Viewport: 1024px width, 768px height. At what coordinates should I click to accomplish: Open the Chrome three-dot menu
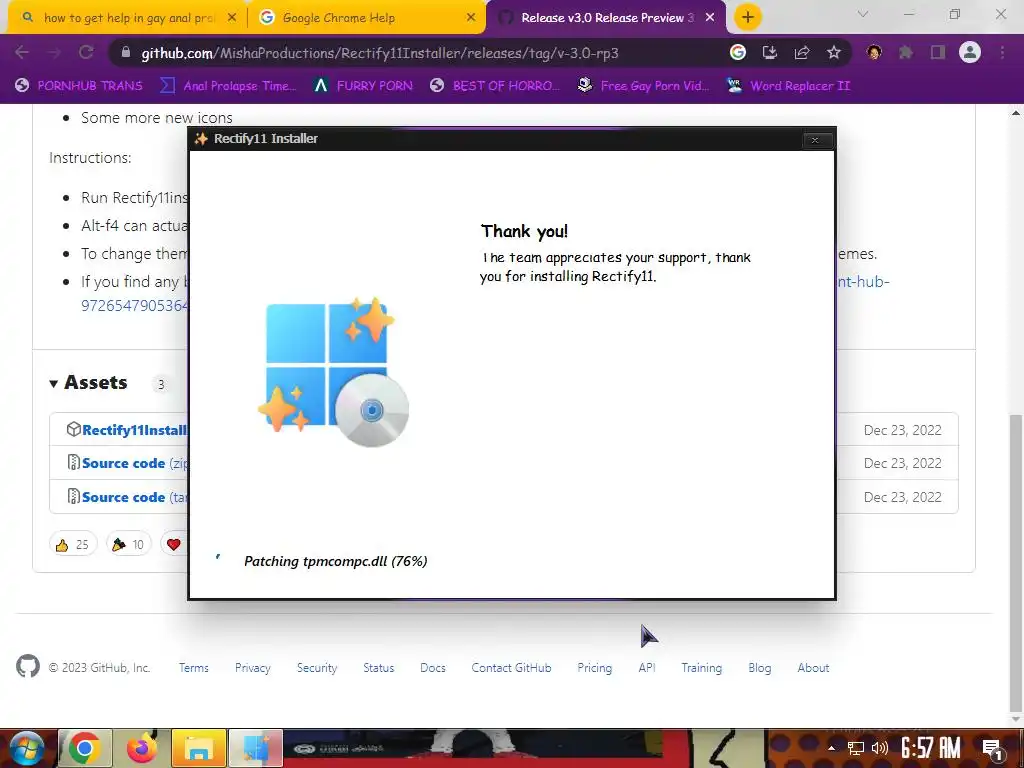tap(1002, 52)
